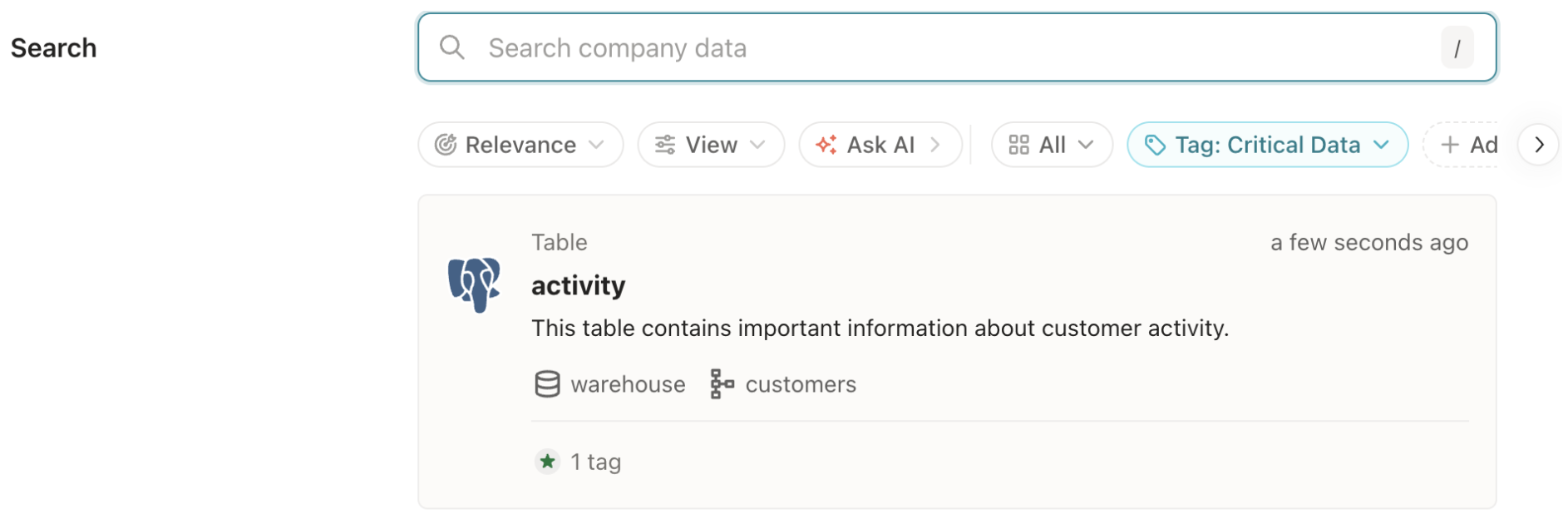Select the warehouse database icon
The height and width of the screenshot is (529, 1568).
[x=548, y=383]
